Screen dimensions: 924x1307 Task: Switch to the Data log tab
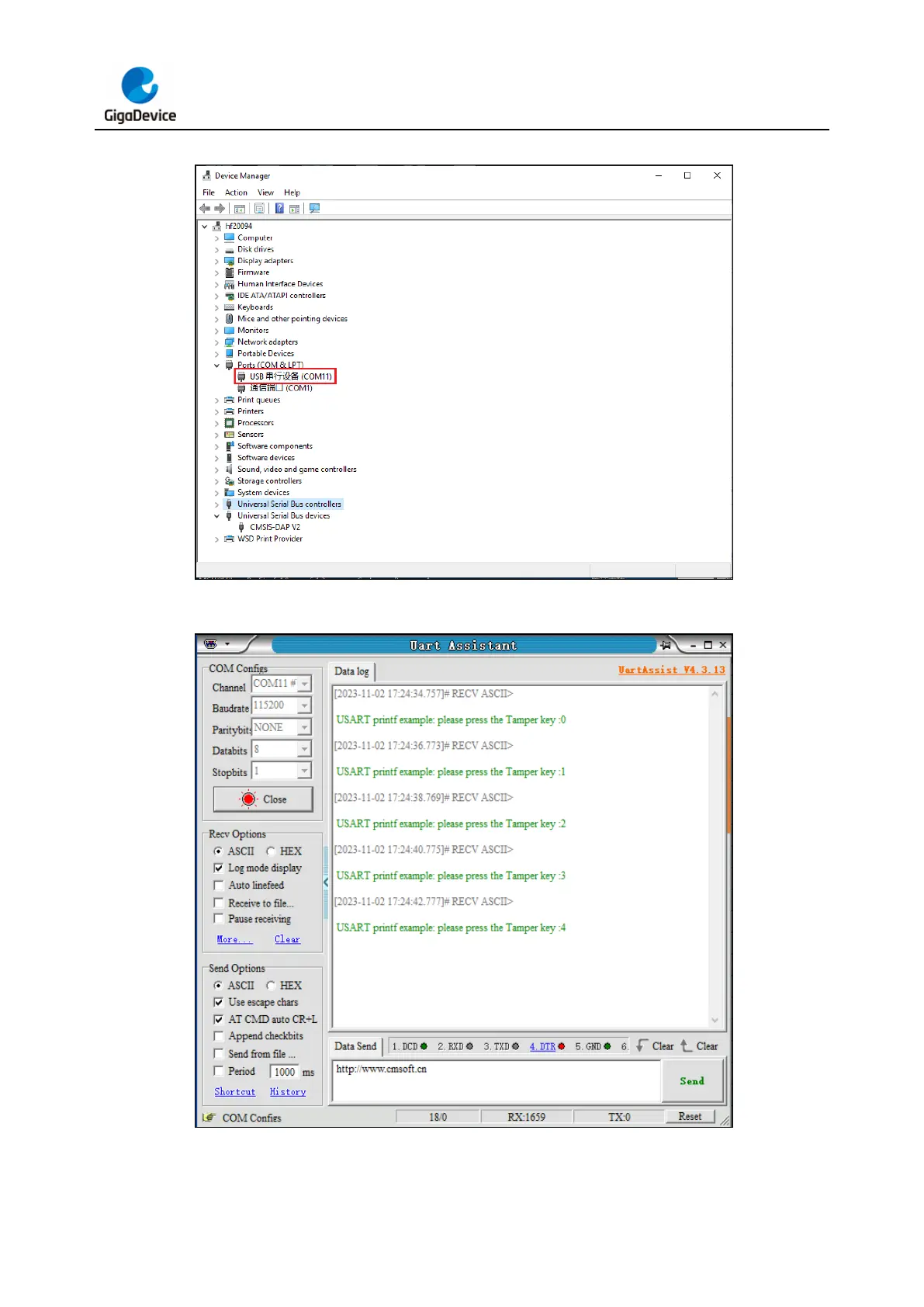point(352,671)
